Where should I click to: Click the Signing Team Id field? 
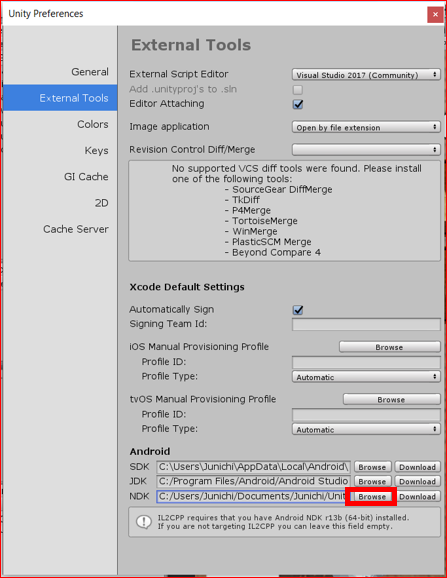pyautogui.click(x=366, y=324)
